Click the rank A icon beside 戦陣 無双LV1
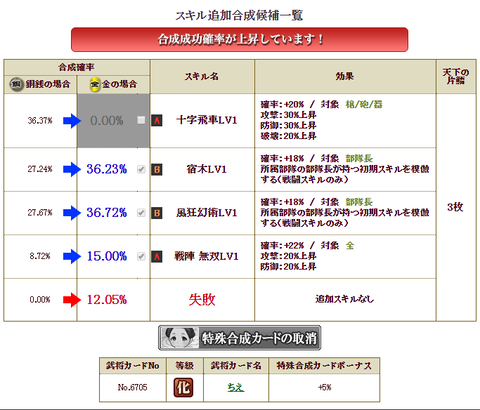Image resolution: width=480 pixels, height=410 pixels. point(157,256)
